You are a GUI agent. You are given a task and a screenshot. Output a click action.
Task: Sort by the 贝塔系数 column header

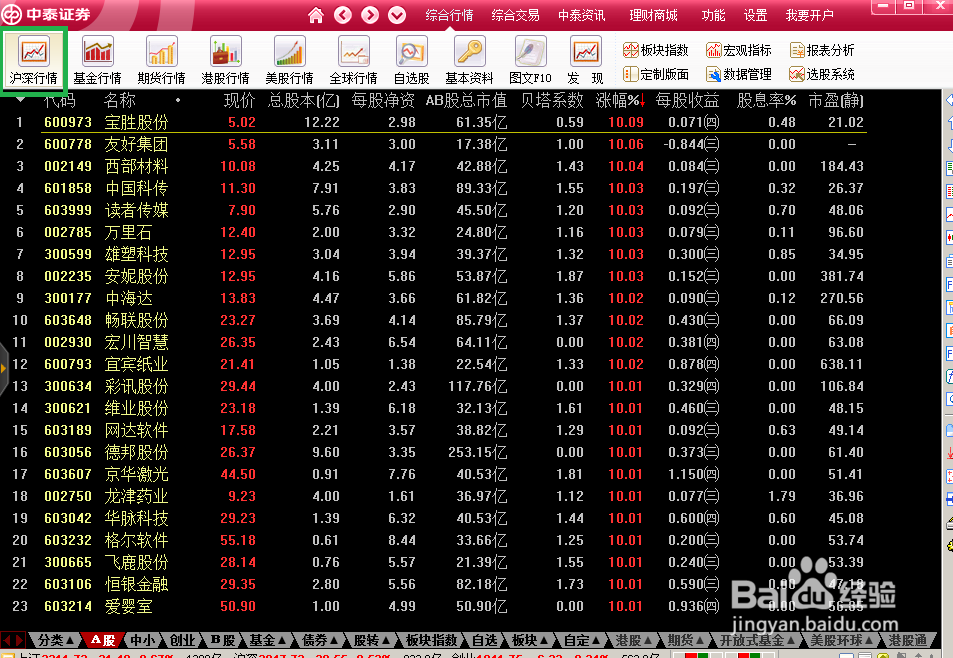552,100
